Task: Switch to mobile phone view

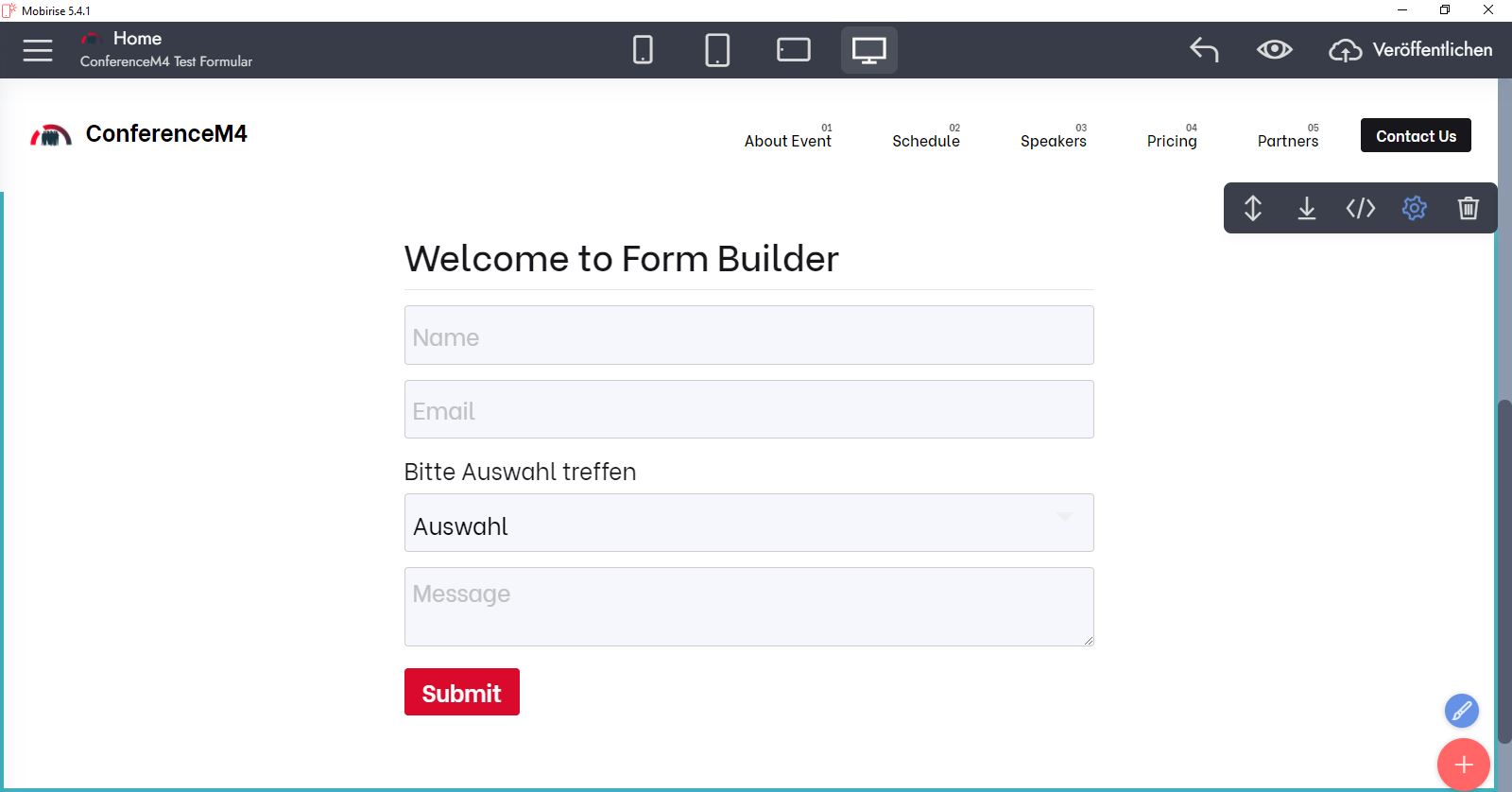Action: point(643,50)
